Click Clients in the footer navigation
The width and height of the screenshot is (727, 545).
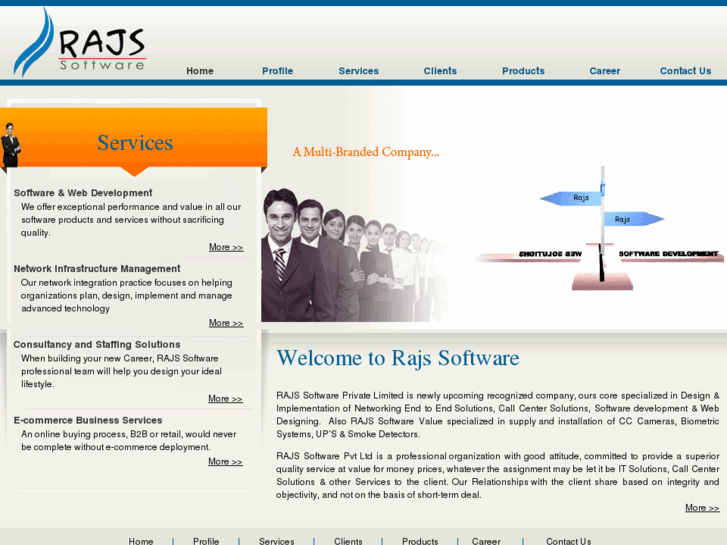coord(348,541)
